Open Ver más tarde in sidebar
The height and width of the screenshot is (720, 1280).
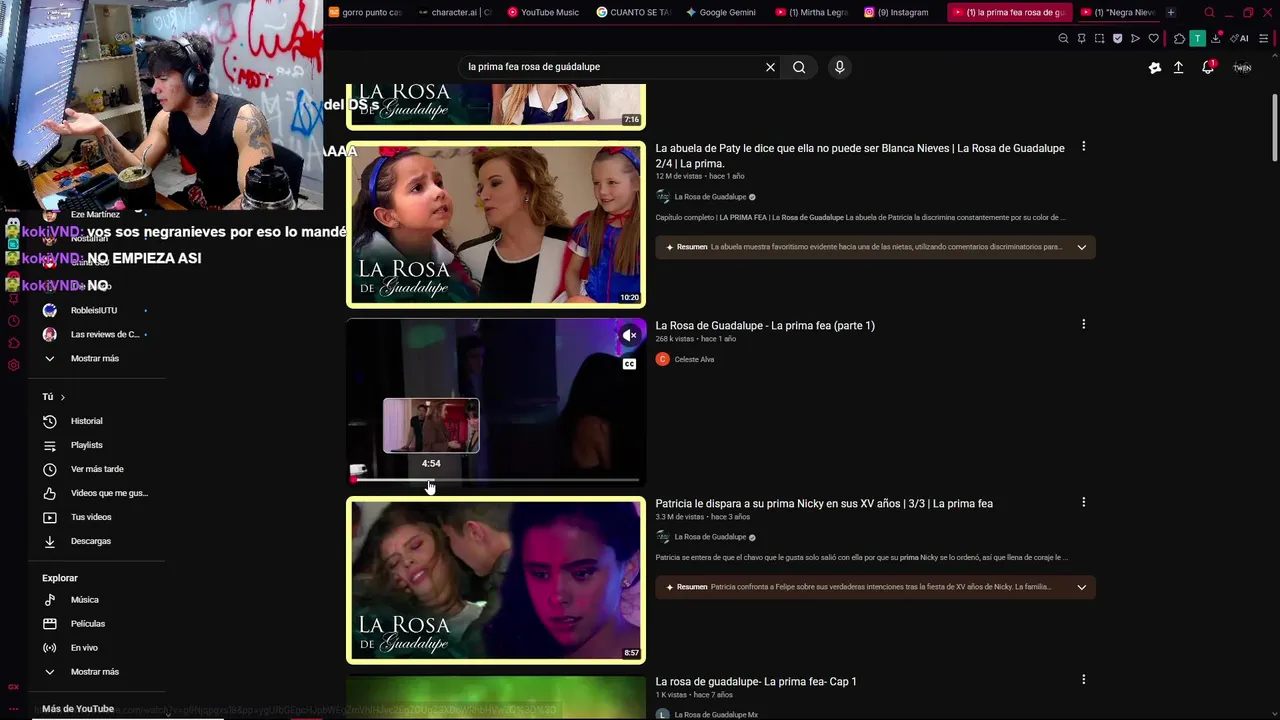95,469
